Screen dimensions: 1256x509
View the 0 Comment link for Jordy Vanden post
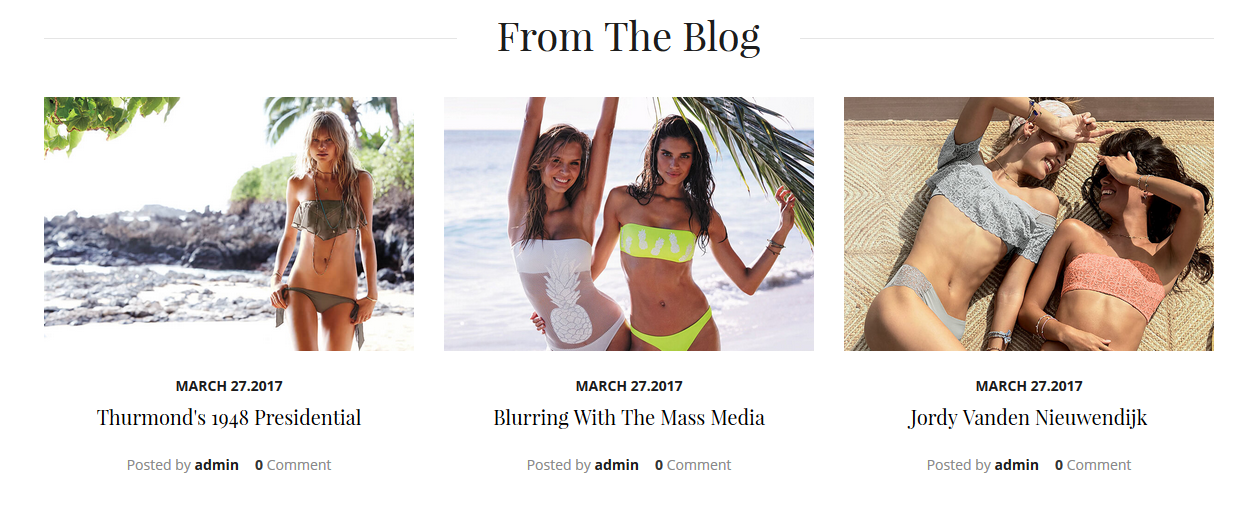(x=1093, y=465)
